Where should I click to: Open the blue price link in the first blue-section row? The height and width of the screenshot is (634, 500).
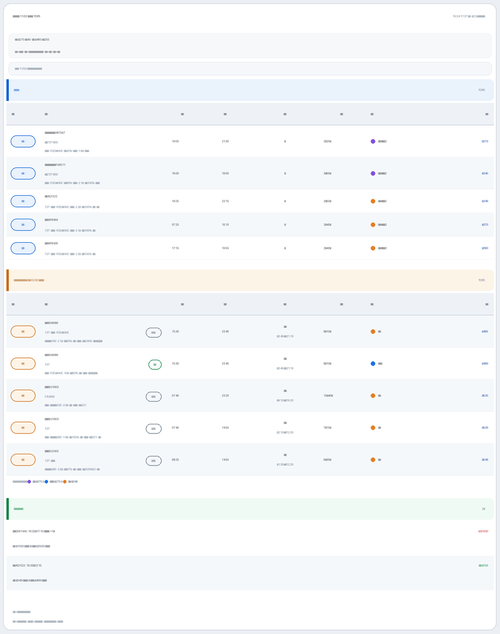click(485, 142)
